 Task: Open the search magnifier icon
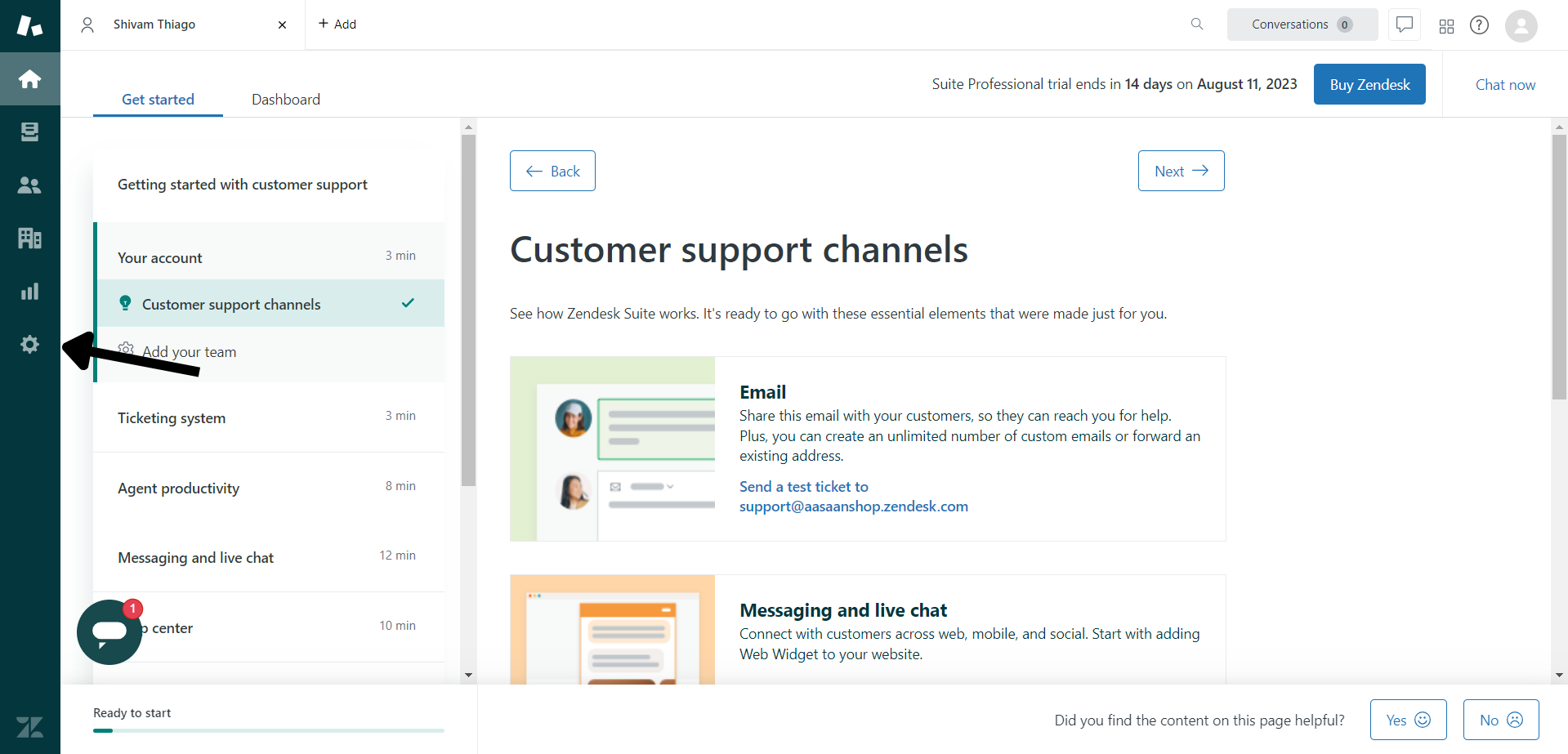[1197, 25]
